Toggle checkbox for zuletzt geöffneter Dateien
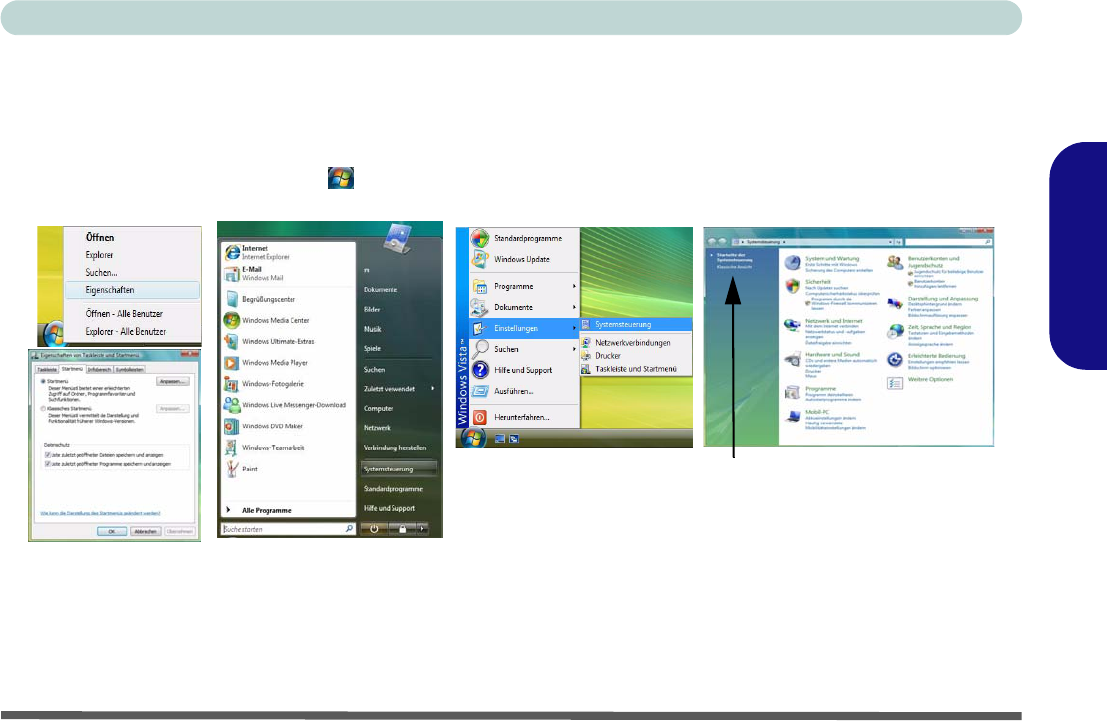The height and width of the screenshot is (721, 1107). click(x=45, y=454)
